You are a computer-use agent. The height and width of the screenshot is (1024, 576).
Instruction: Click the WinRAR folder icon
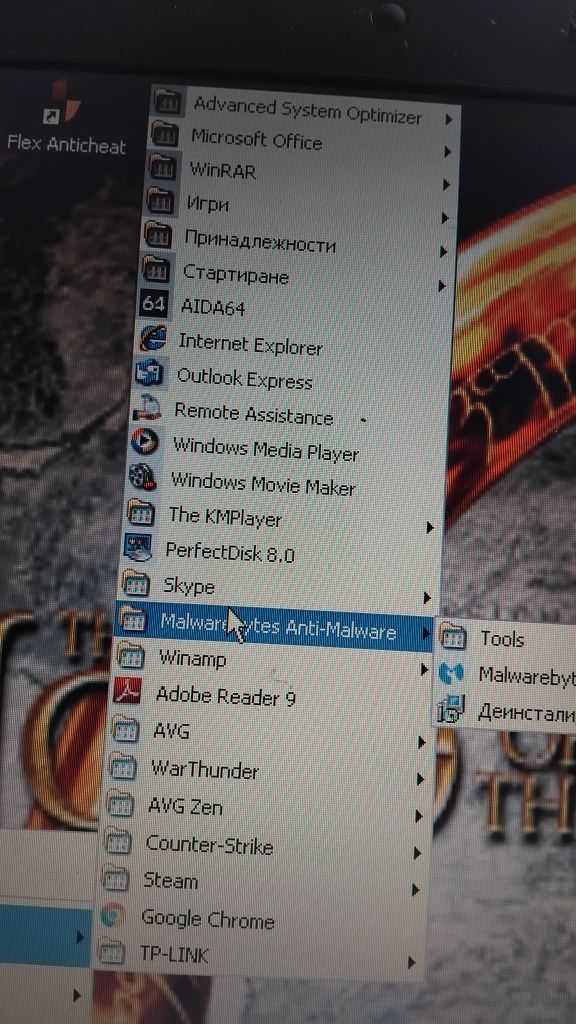click(x=163, y=168)
